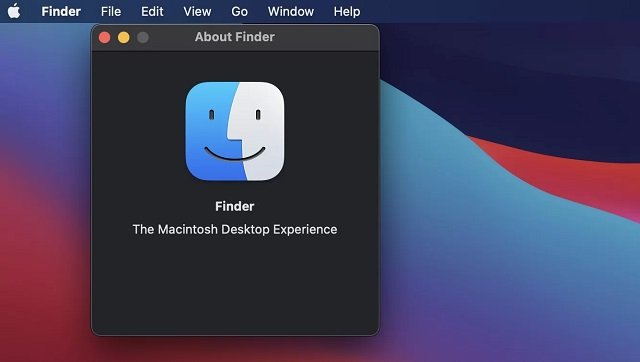Open the Apple menu
640x362 pixels.
point(14,11)
